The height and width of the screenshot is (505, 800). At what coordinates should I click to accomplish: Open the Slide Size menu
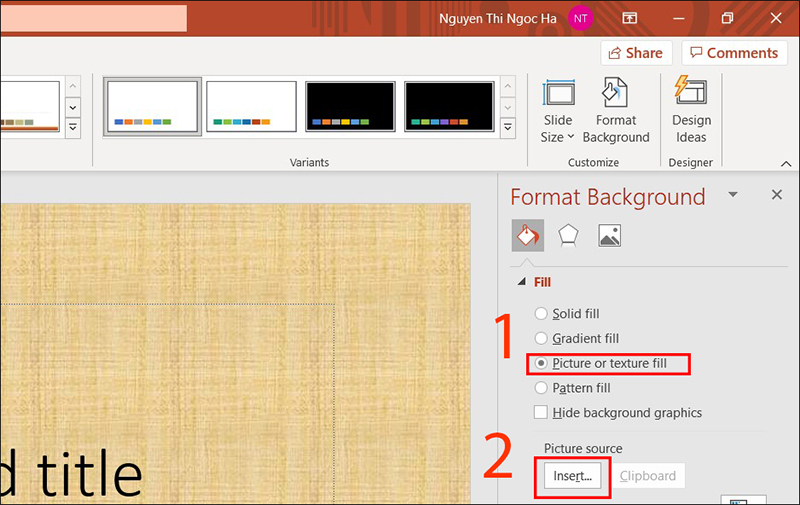(x=558, y=114)
